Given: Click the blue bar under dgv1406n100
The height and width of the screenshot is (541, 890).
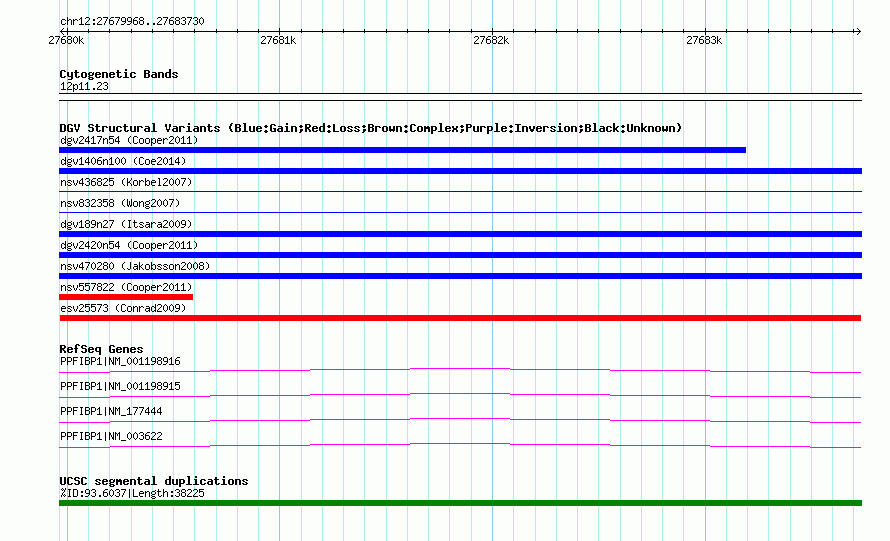Looking at the screenshot, I should pyautogui.click(x=460, y=171).
